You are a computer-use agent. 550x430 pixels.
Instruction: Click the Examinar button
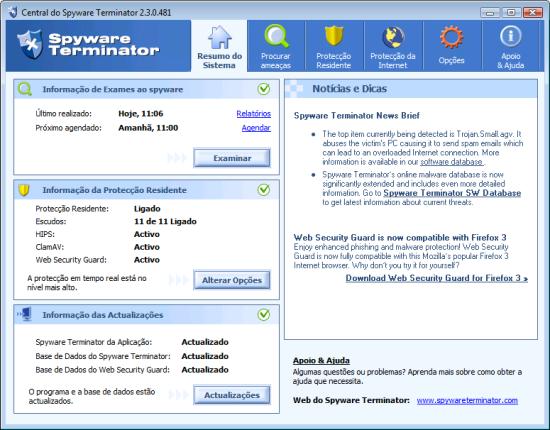tap(232, 158)
